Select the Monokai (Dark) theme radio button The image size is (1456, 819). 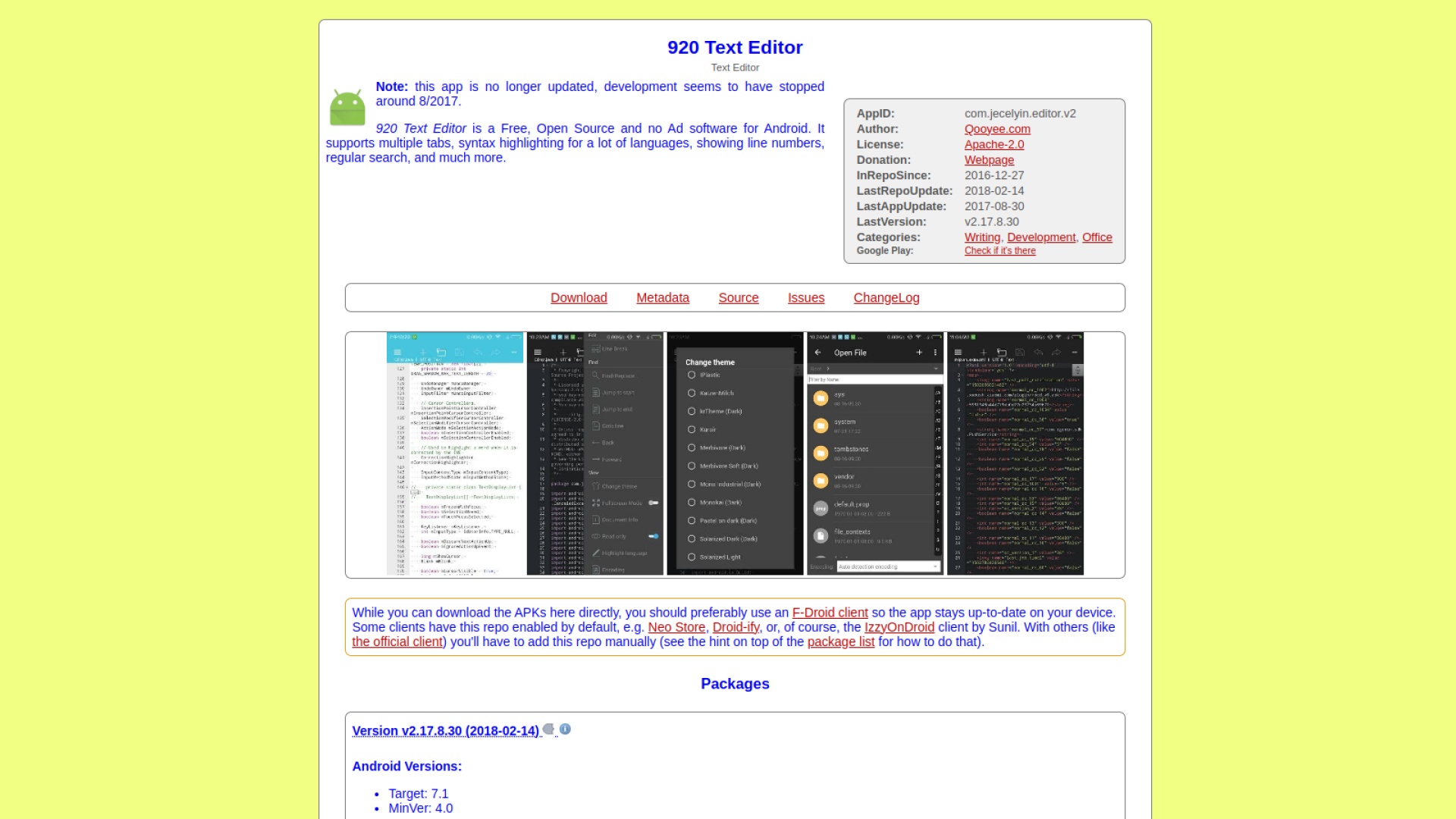pyautogui.click(x=691, y=502)
